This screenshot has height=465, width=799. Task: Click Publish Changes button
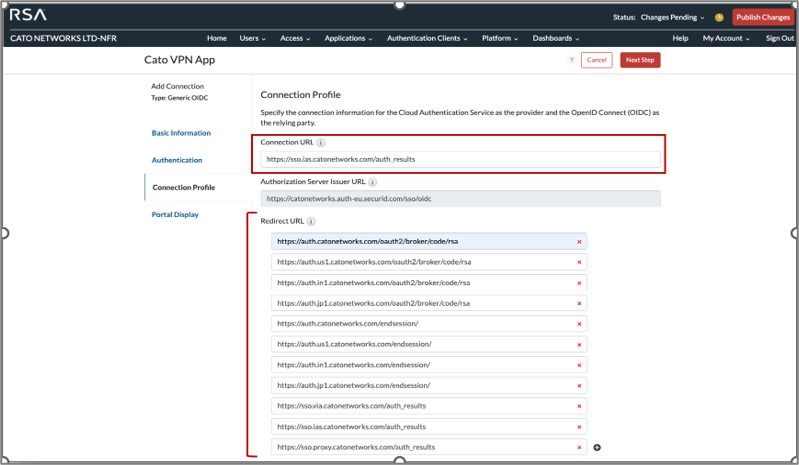coord(763,17)
